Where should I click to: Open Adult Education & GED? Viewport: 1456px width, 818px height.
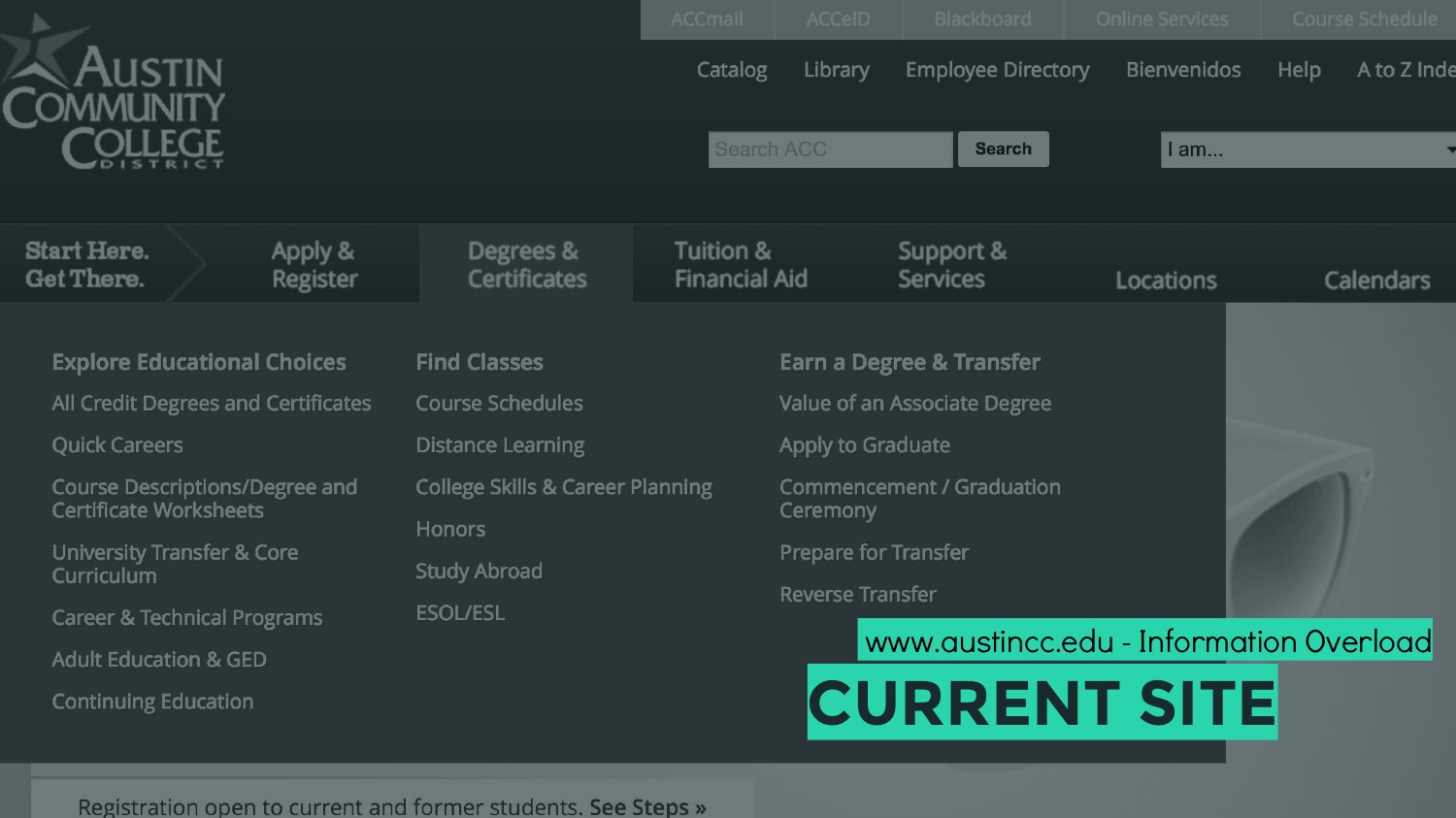[159, 659]
